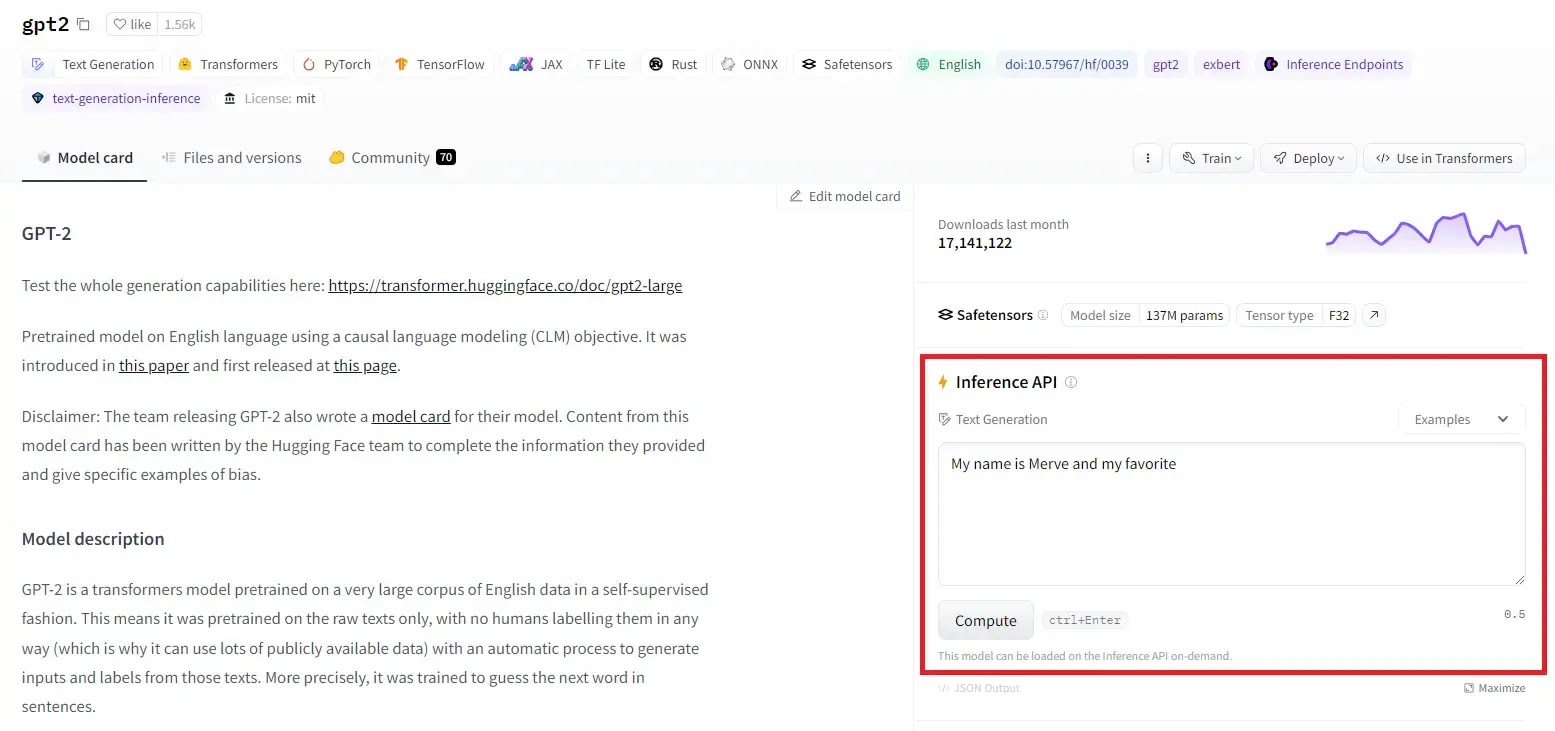
Task: Filter by Transformers library tag
Action: tap(228, 64)
